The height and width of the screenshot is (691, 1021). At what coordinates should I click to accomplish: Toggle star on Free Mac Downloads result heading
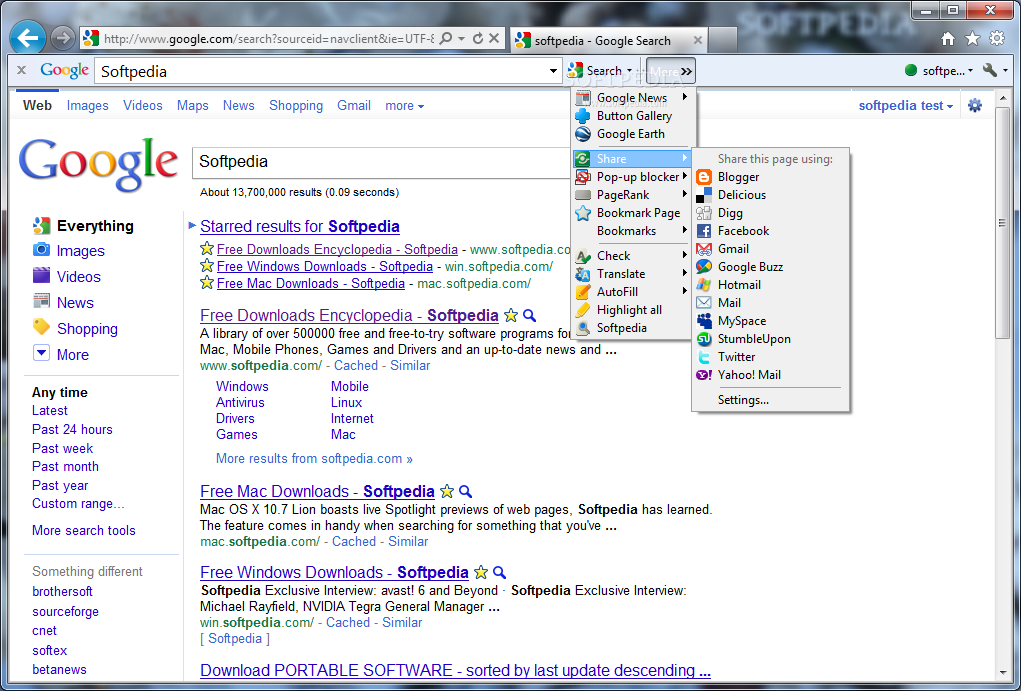tap(447, 492)
